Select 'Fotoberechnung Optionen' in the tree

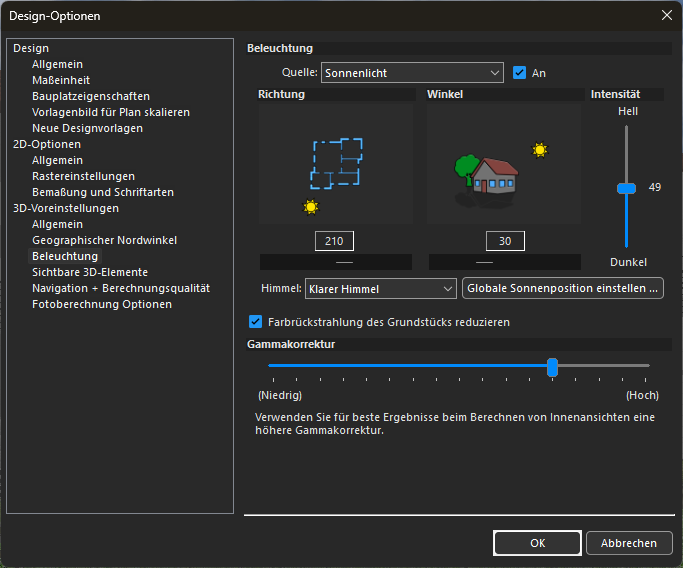pyautogui.click(x=102, y=304)
